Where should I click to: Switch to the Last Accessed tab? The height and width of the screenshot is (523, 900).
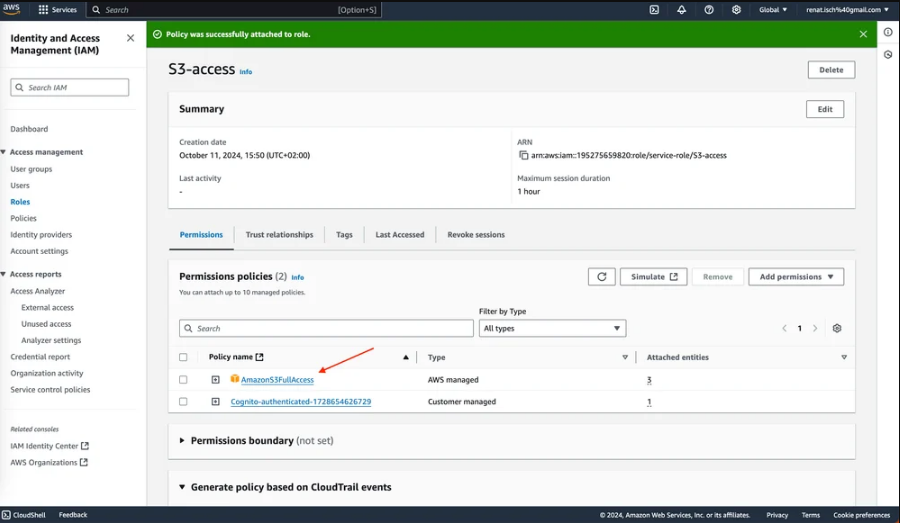coord(400,235)
